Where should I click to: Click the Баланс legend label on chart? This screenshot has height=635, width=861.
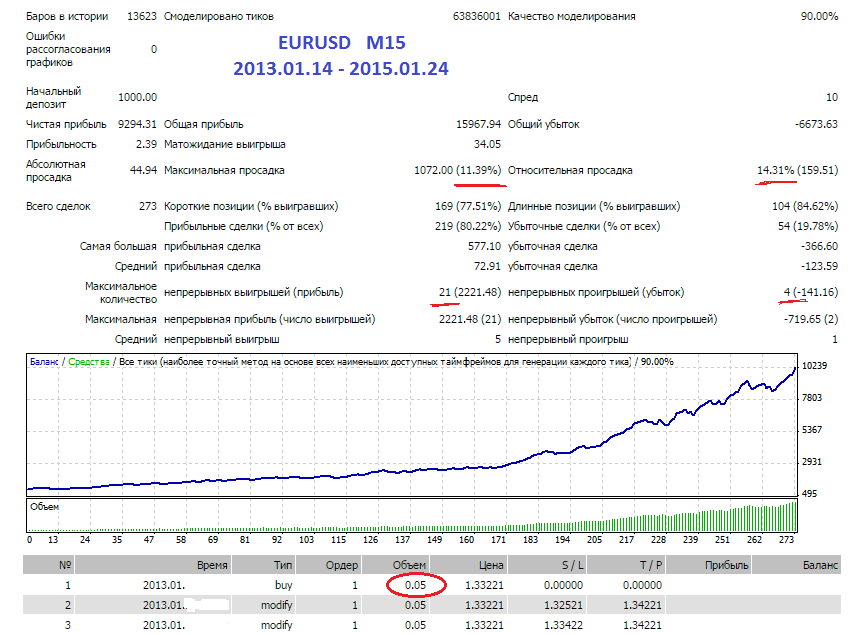coord(44,362)
